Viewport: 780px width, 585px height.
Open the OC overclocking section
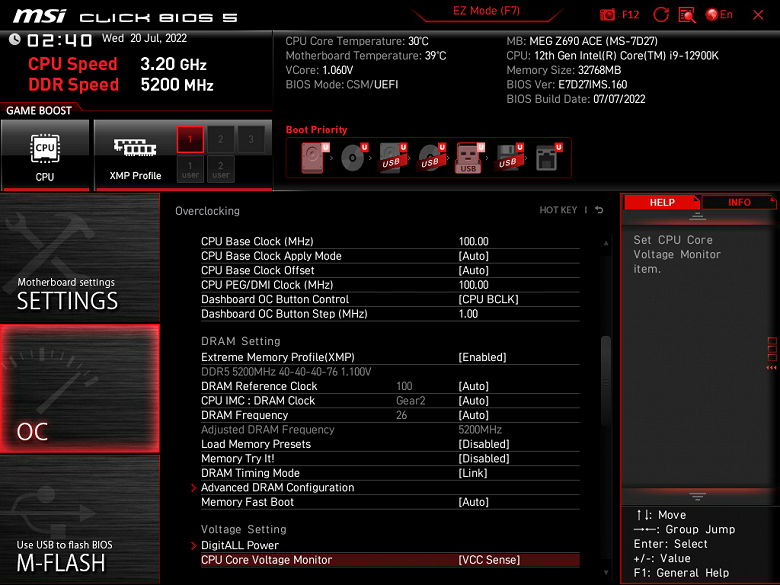click(x=80, y=389)
